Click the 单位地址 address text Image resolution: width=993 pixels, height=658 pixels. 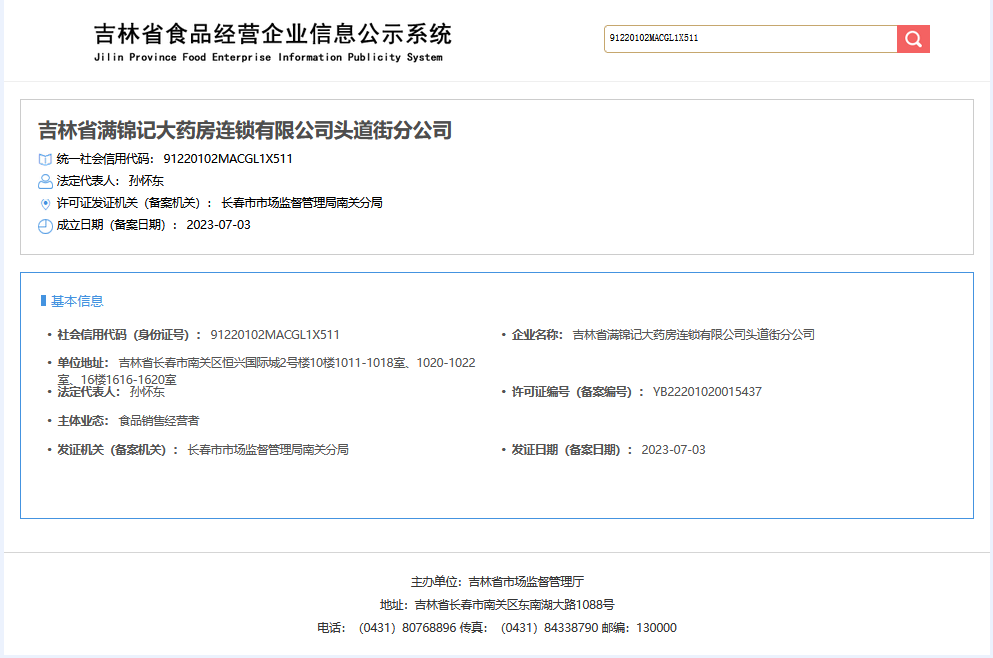coord(296,363)
